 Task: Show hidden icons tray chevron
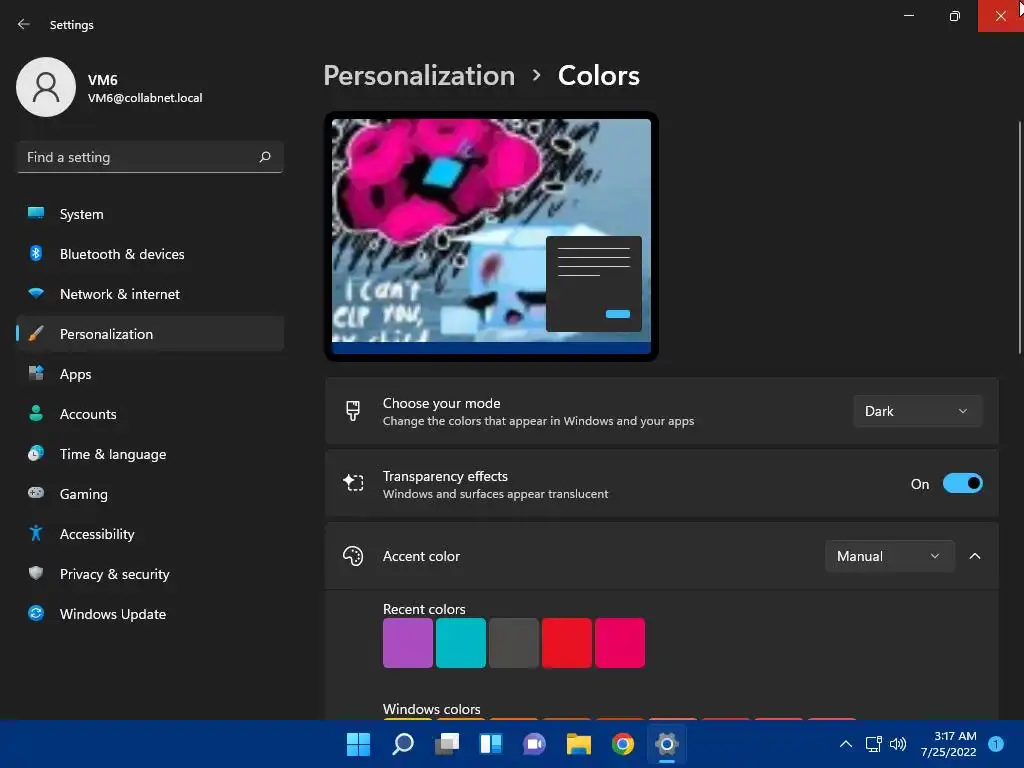(846, 744)
